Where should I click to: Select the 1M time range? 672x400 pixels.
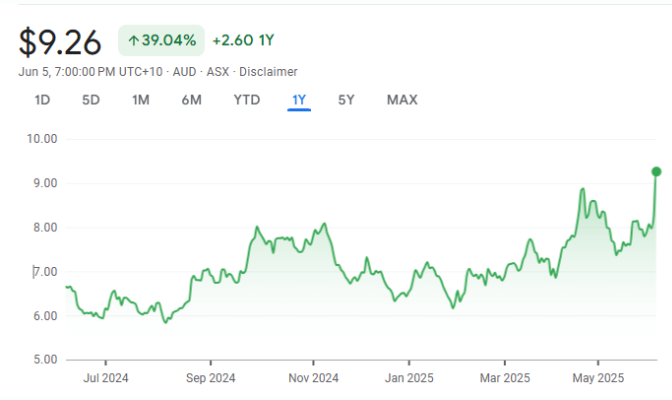coord(141,100)
